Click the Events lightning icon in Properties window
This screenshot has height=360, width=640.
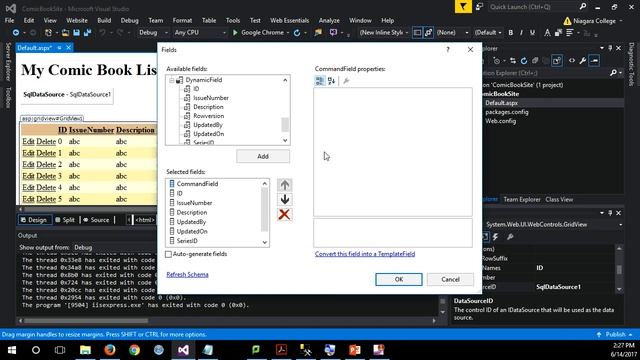[496, 237]
